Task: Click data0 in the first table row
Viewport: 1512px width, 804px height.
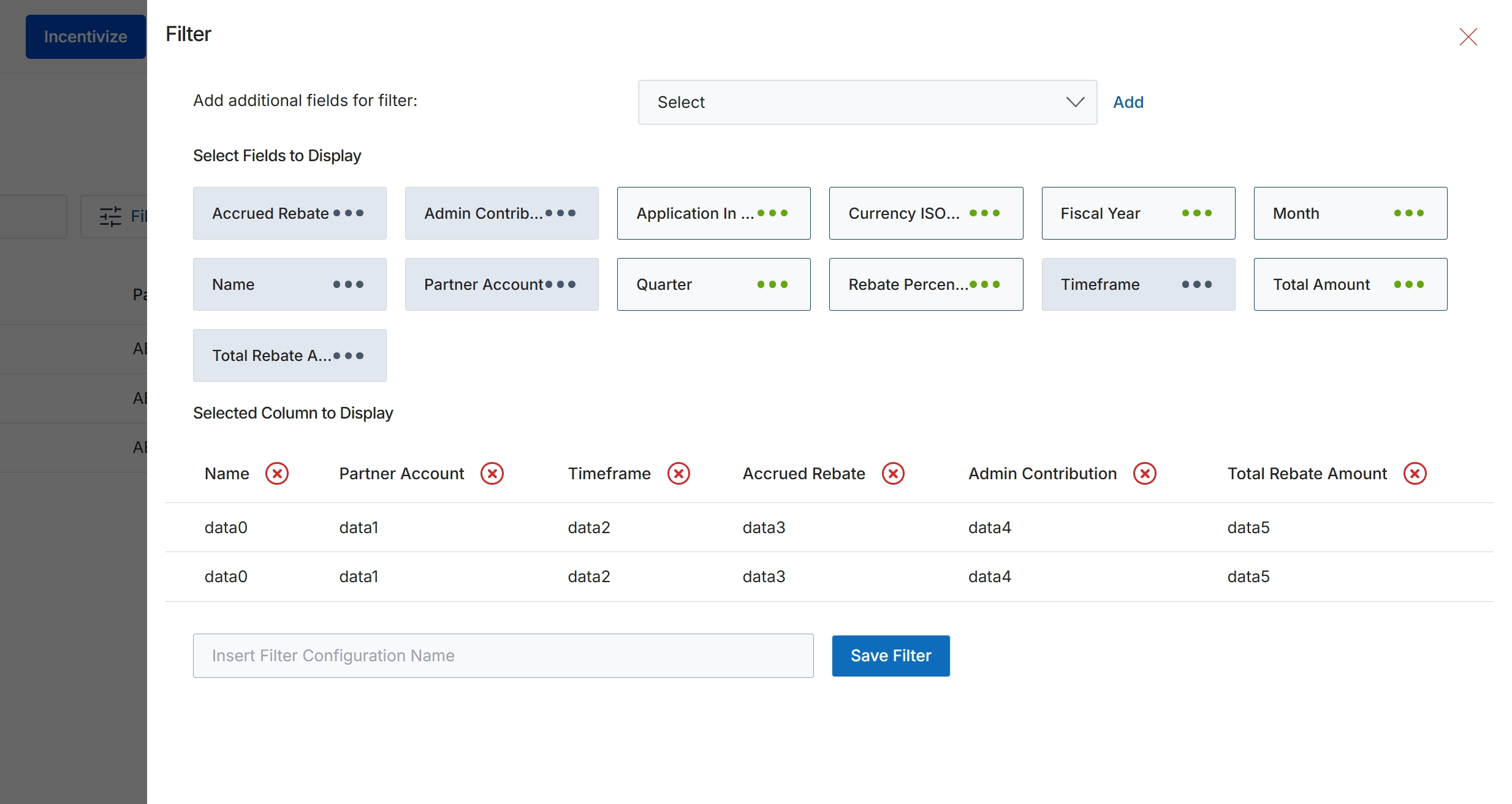Action: tap(226, 528)
